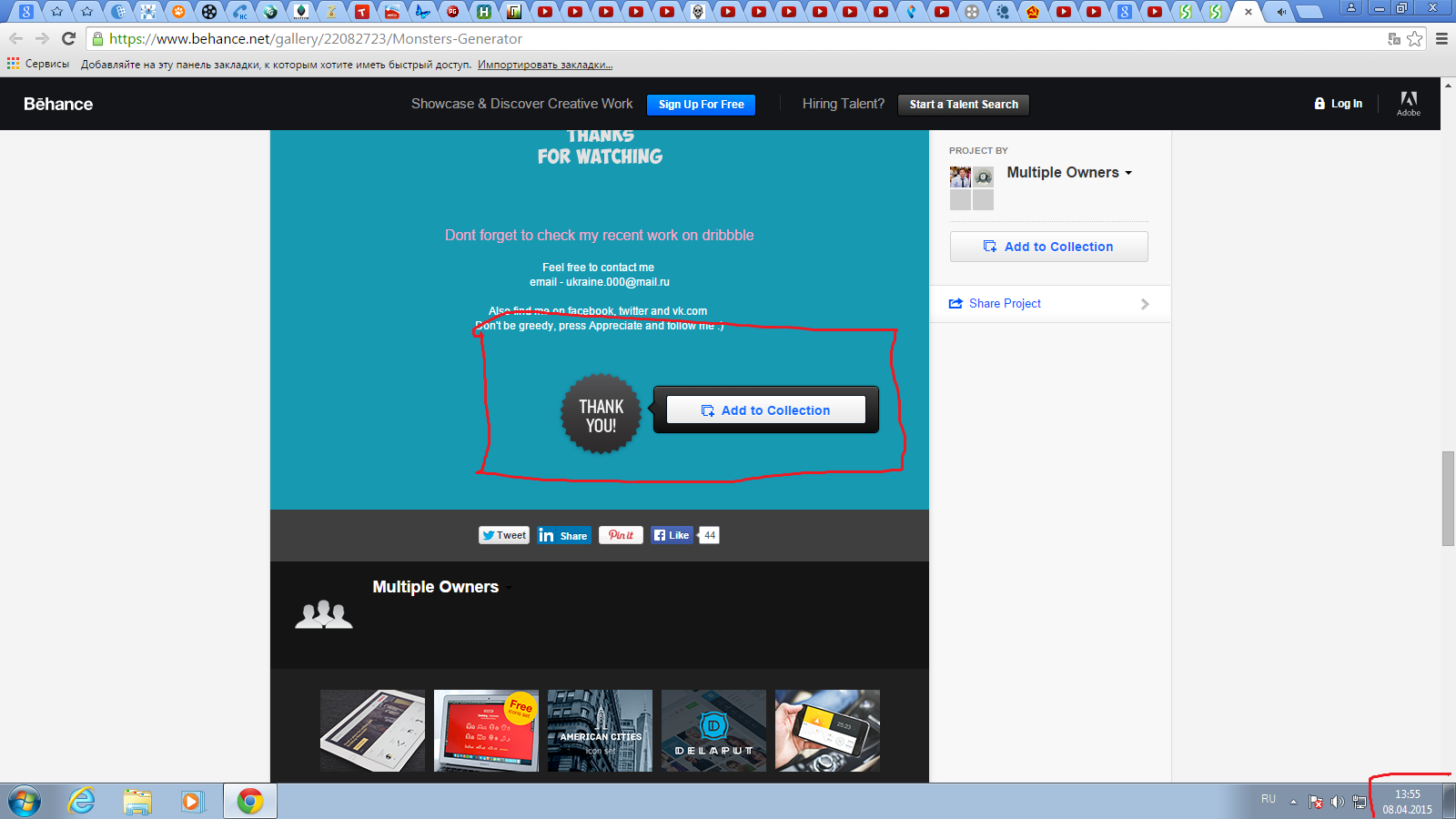This screenshot has height=819, width=1456.
Task: Select the Chrome taskbar button
Action: [250, 802]
